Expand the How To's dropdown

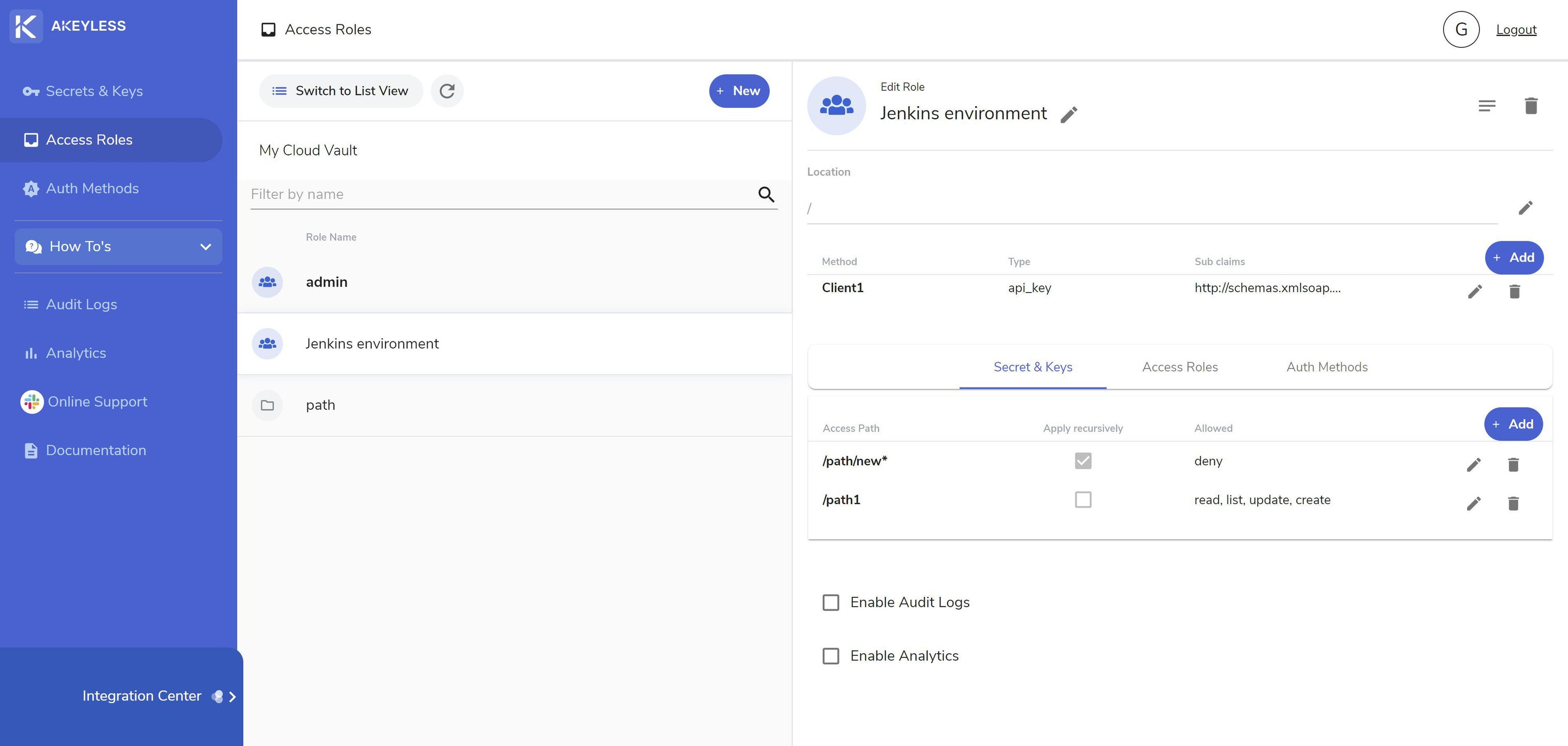(118, 247)
